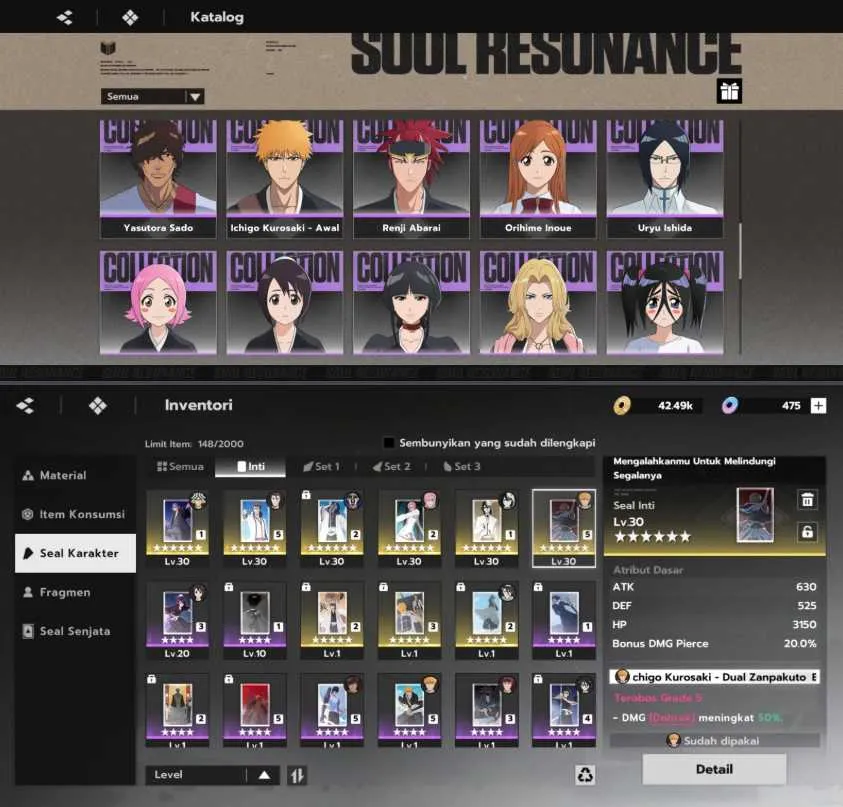
Task: Click the Katalog title text
Action: [x=217, y=17]
